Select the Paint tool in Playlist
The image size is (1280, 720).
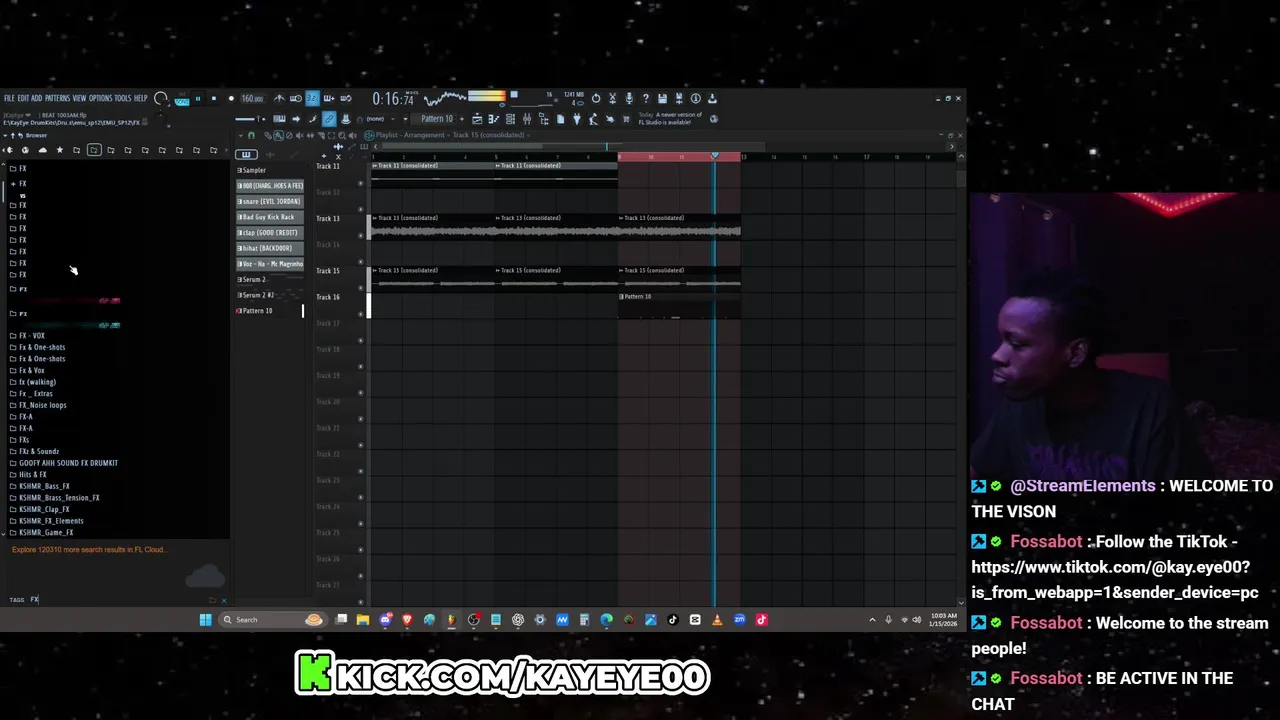[278, 136]
